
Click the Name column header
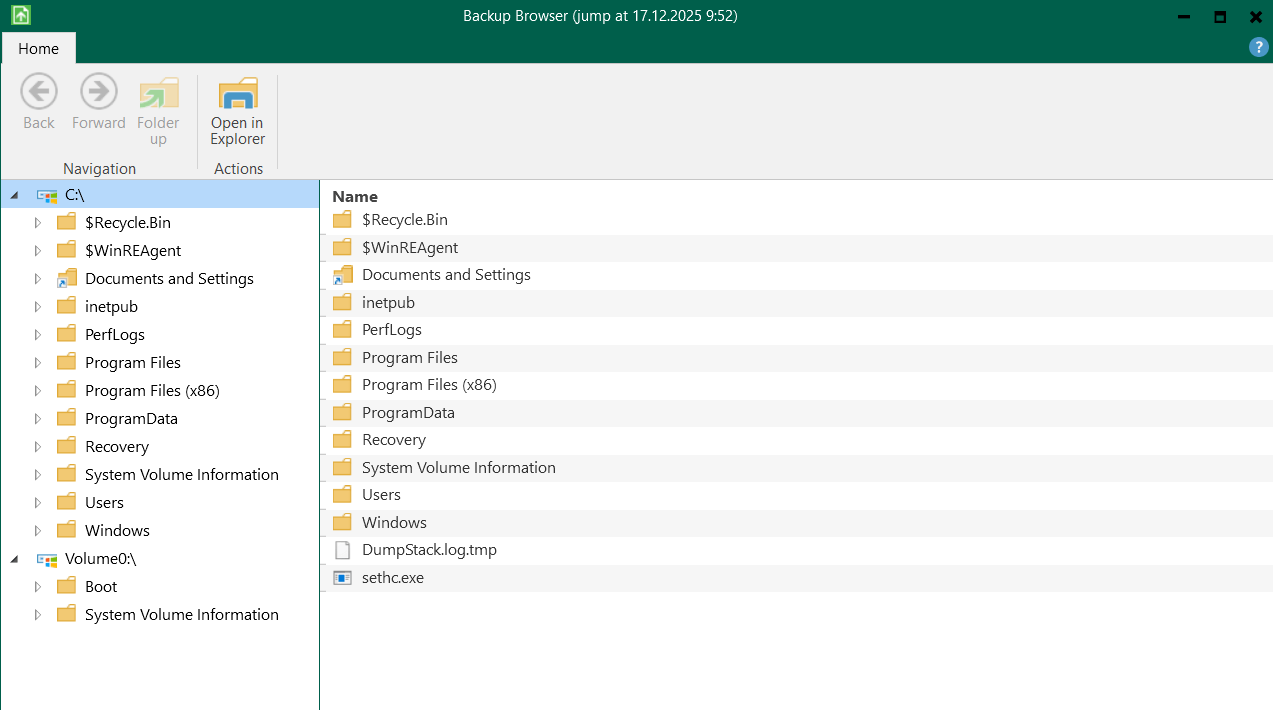click(355, 197)
